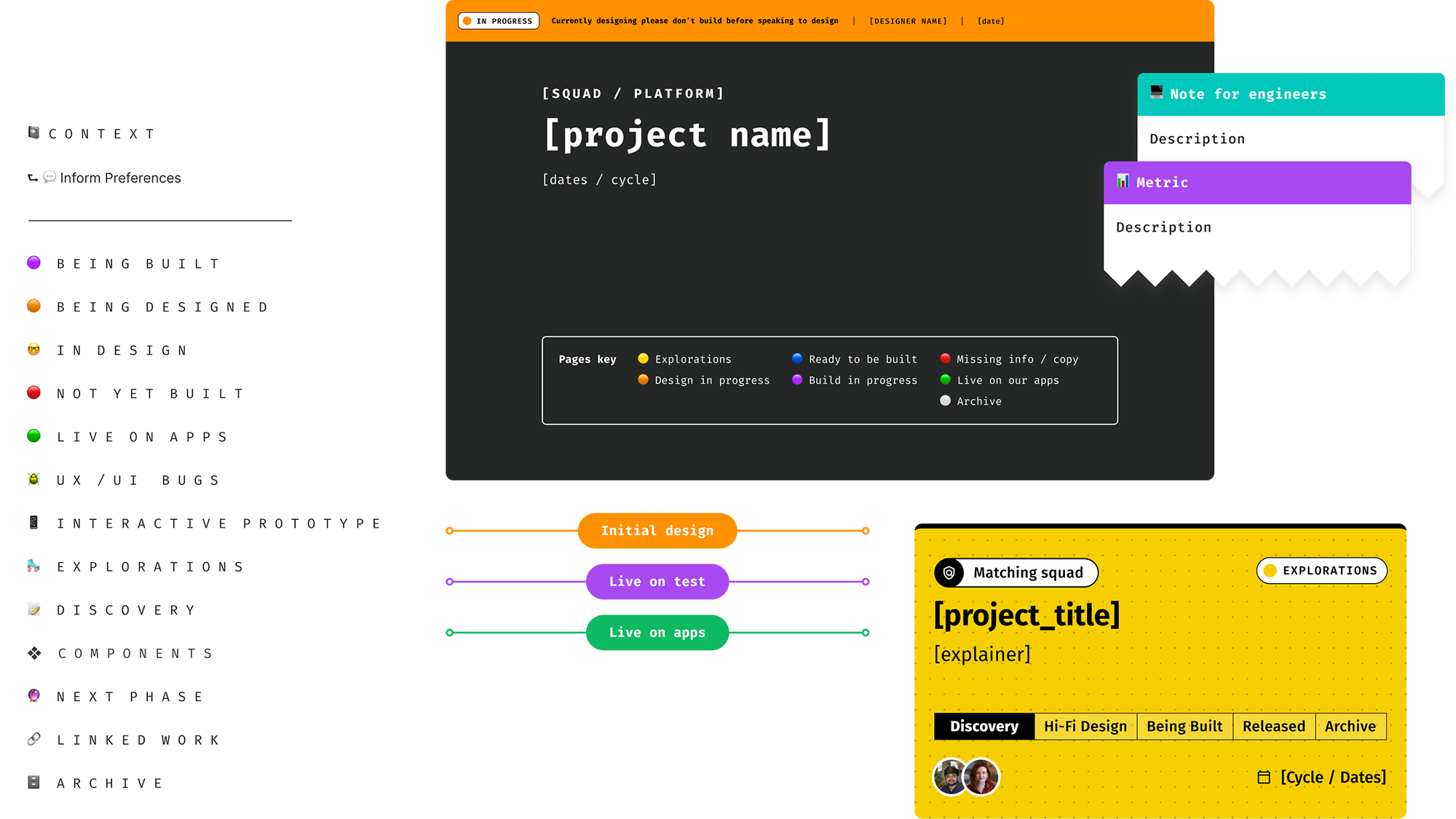Click the Description text in the Note for engineers card

1197,139
